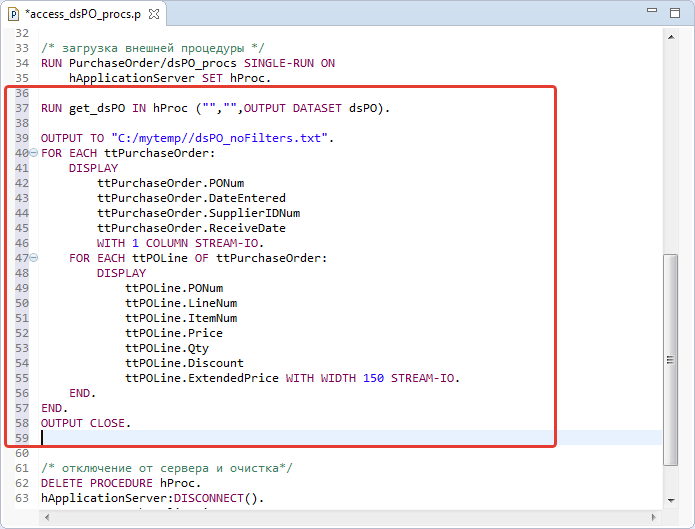
Task: Click "hApplicationServer:DISCONNECT()." statement
Action: click(x=152, y=498)
